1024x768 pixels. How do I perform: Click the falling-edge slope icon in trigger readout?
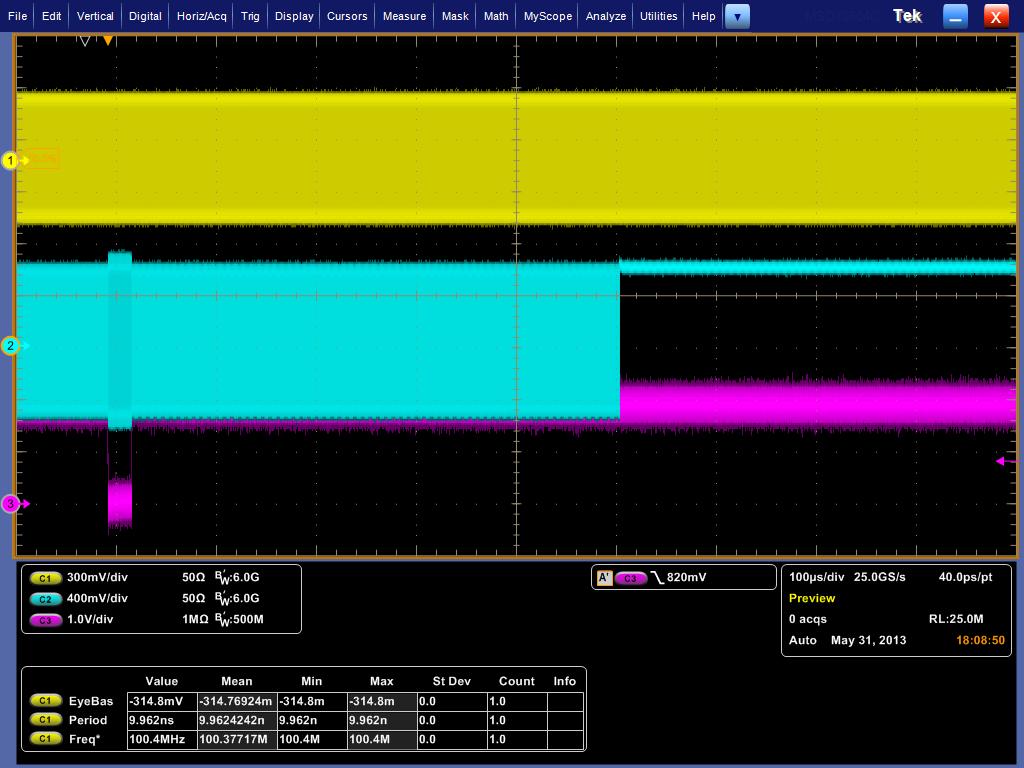[x=656, y=577]
